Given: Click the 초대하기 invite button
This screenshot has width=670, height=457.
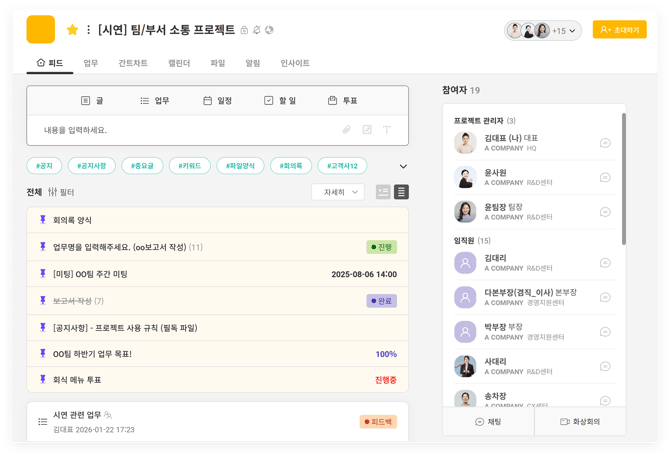Looking at the screenshot, I should click(619, 30).
